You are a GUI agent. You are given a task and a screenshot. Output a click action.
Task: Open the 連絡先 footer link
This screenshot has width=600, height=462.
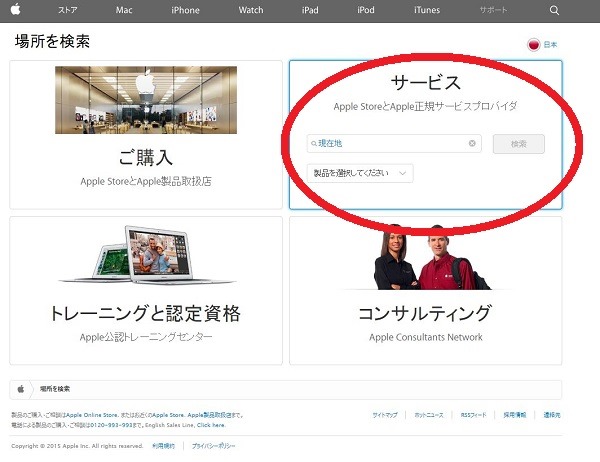(552, 415)
